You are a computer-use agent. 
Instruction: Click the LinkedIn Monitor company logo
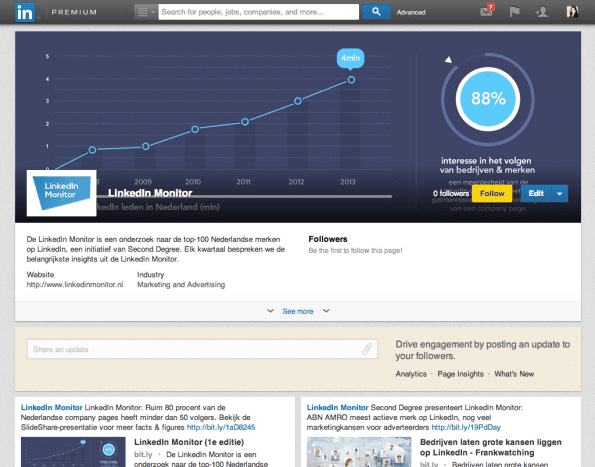click(x=61, y=193)
